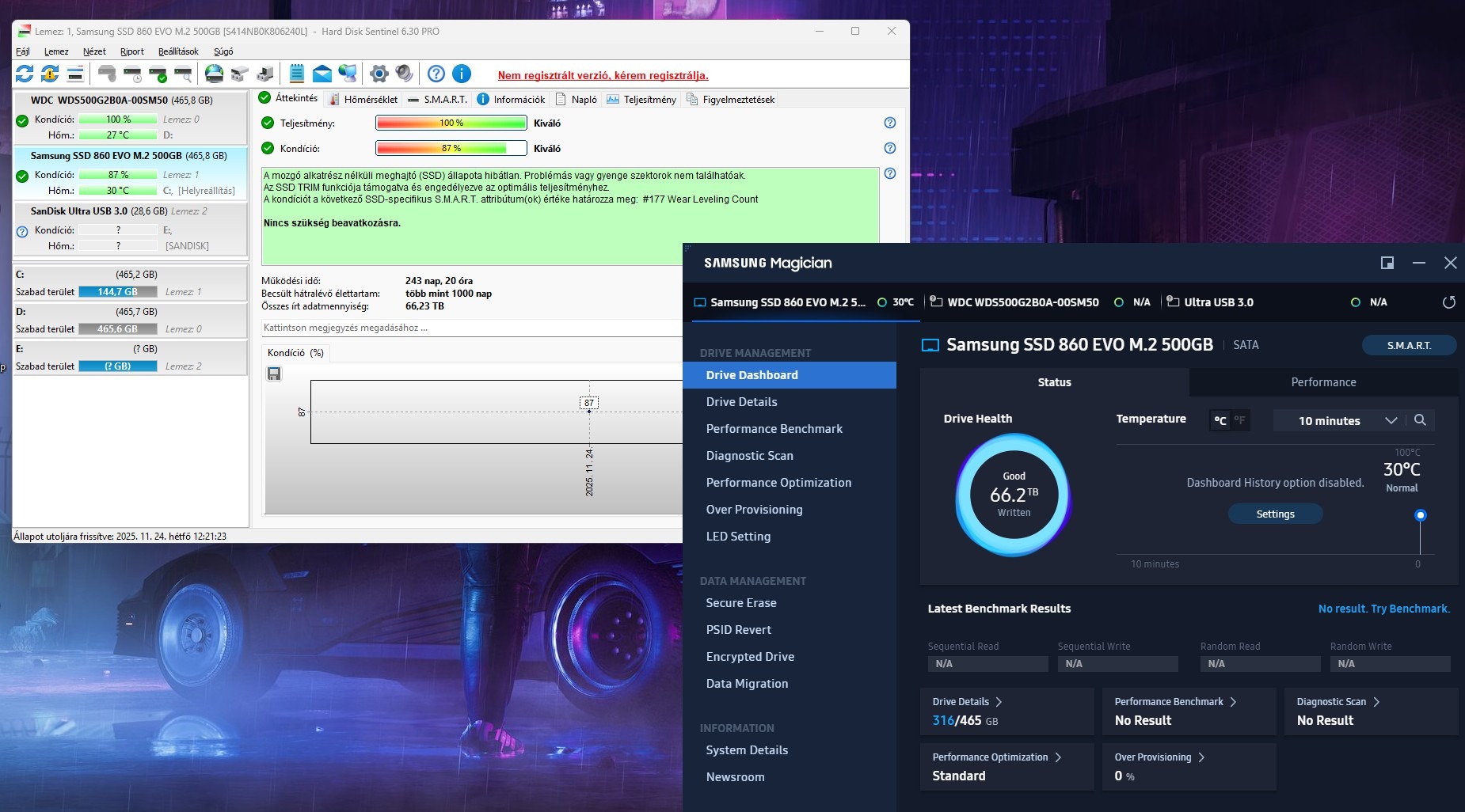Click the 'Nem regisztrált verzió' registration link
The image size is (1465, 812).
[603, 76]
